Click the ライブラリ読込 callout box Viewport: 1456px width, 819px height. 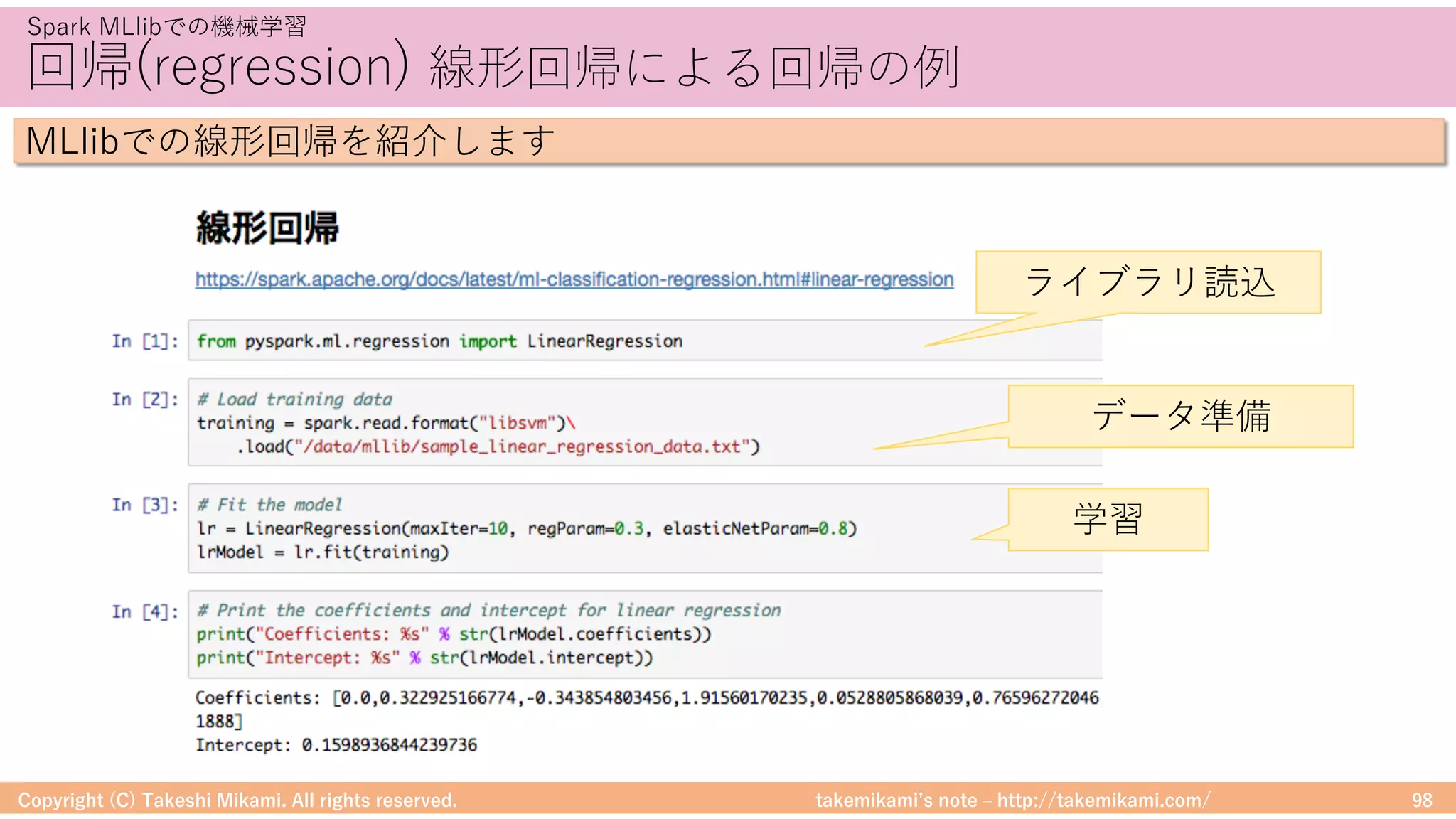coord(1148,282)
